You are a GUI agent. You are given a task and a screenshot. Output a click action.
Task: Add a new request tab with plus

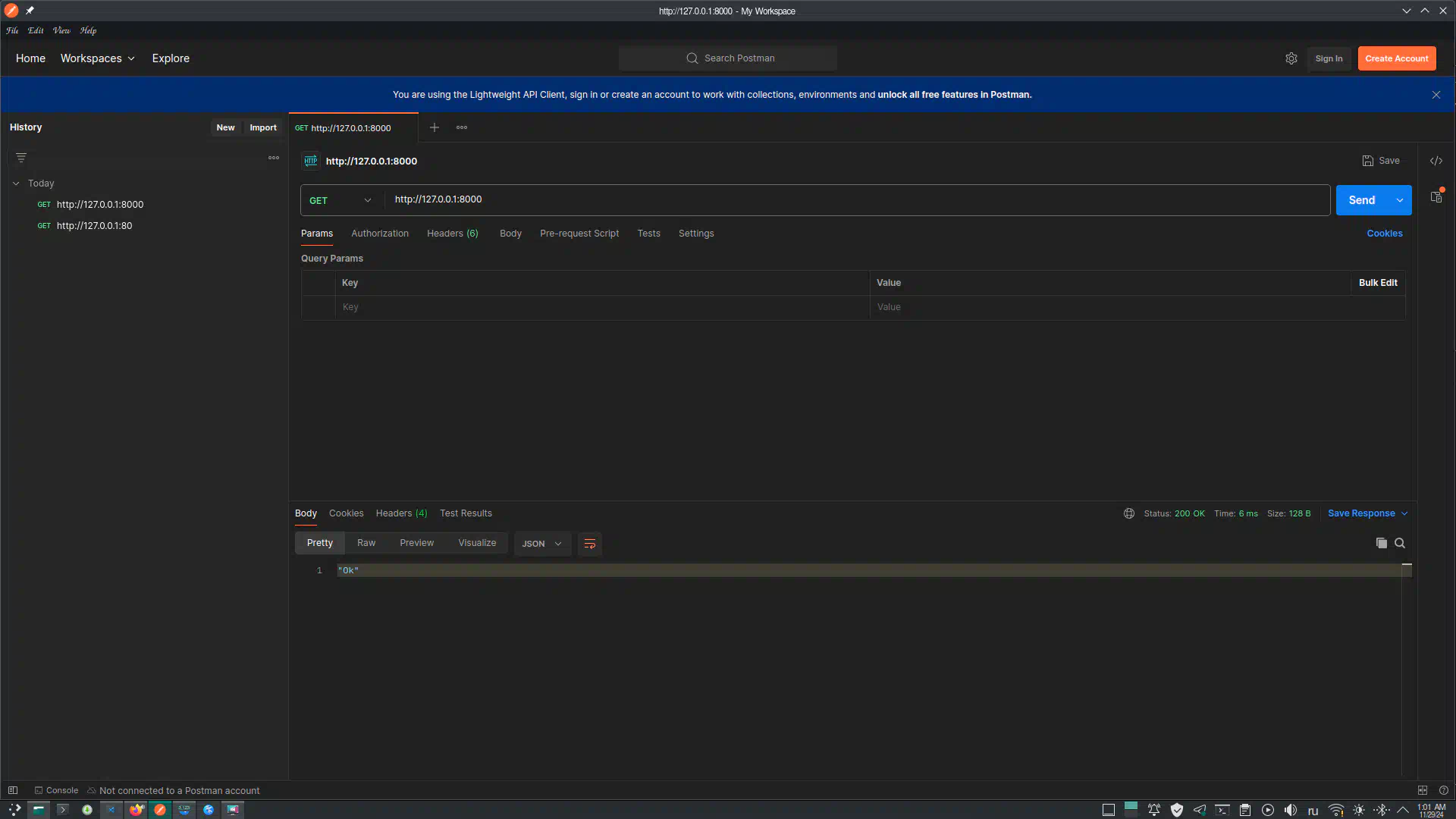pos(435,127)
